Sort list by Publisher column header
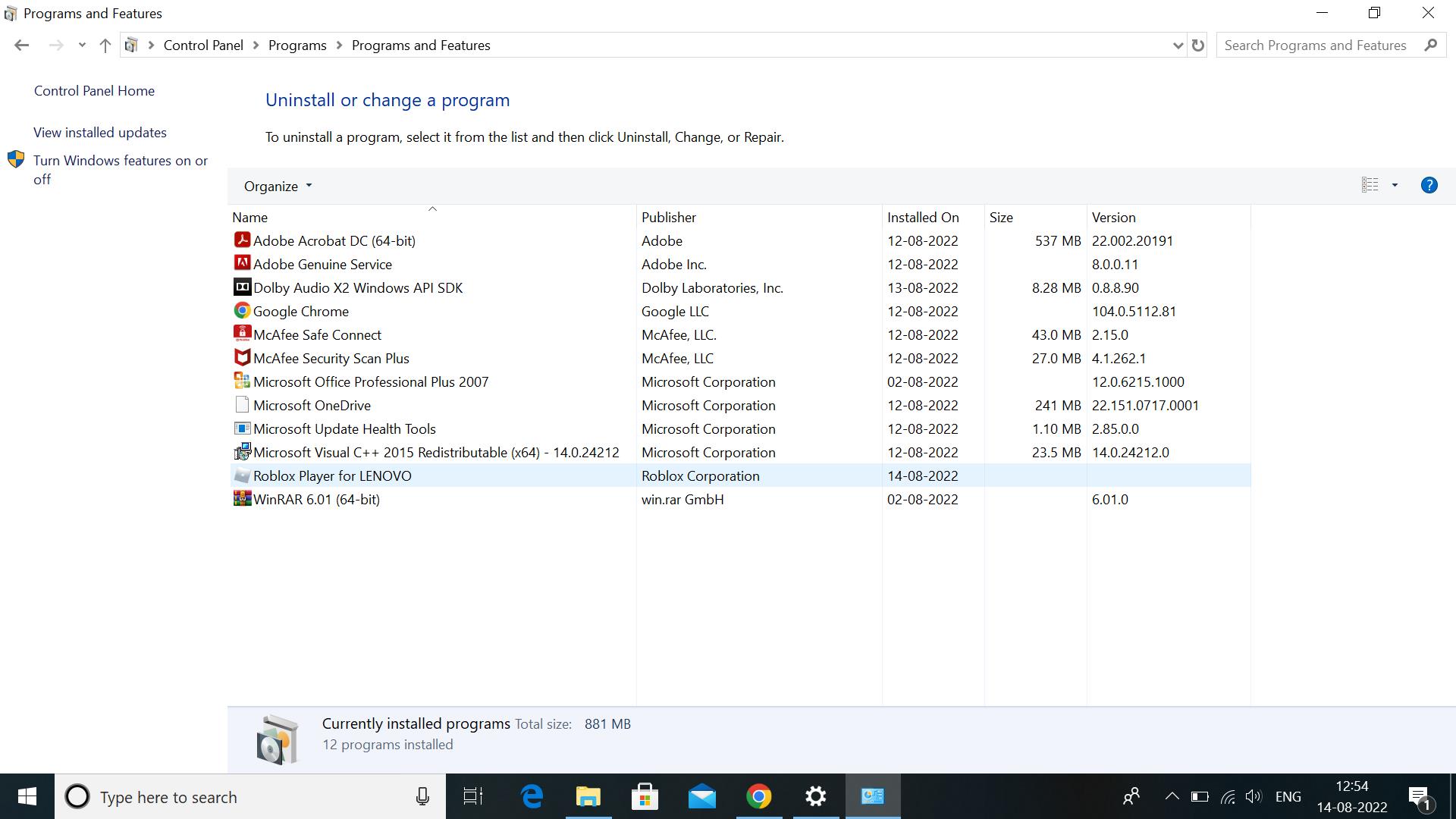The image size is (1456, 819). (x=668, y=218)
